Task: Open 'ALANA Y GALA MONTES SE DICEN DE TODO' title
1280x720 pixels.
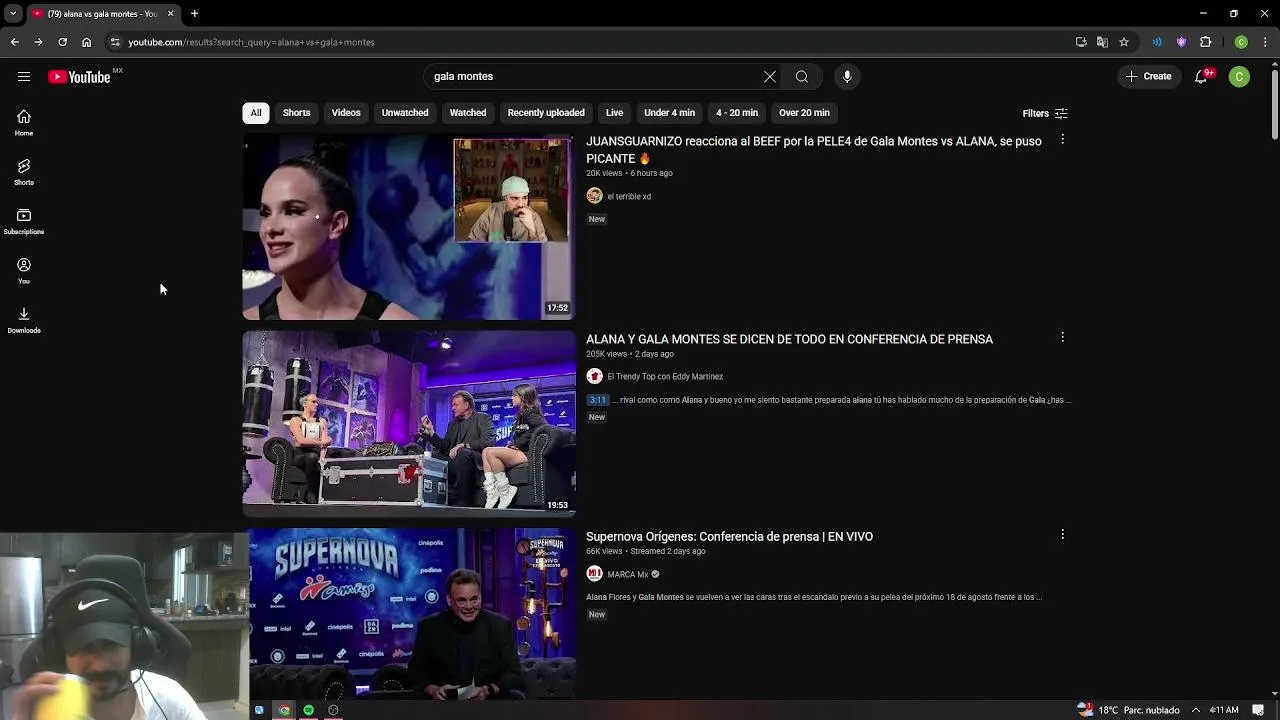Action: (789, 340)
